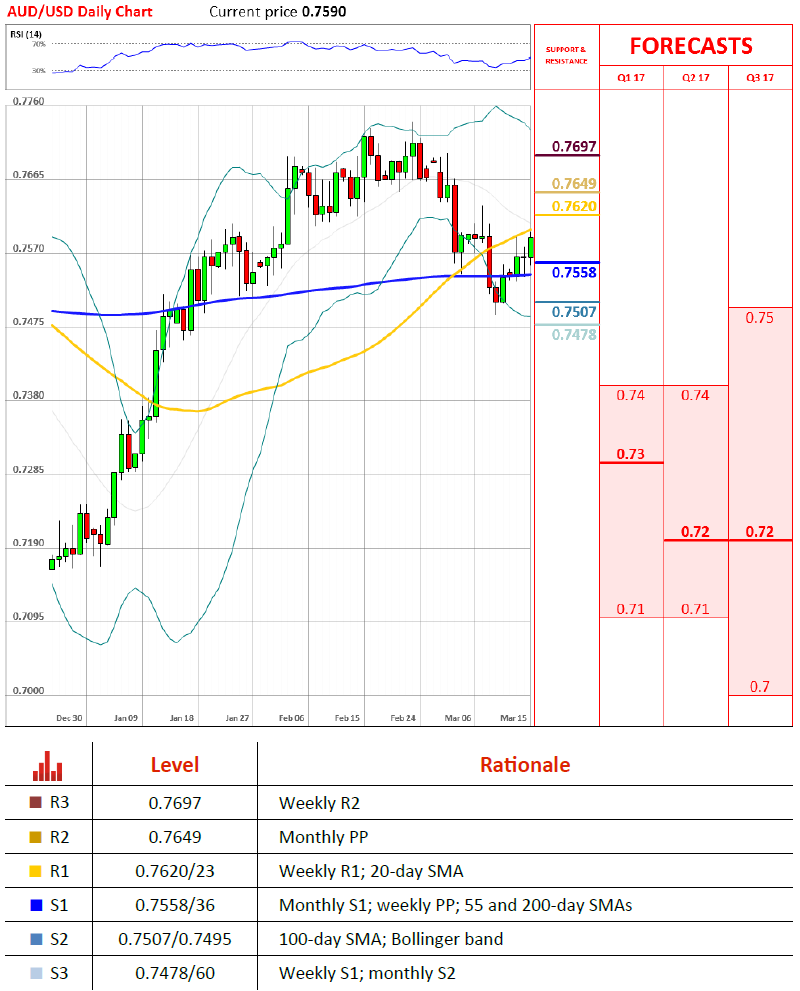Click the 0.7507/0.7495 level cell
Screen dimensions: 800x991
click(x=175, y=940)
